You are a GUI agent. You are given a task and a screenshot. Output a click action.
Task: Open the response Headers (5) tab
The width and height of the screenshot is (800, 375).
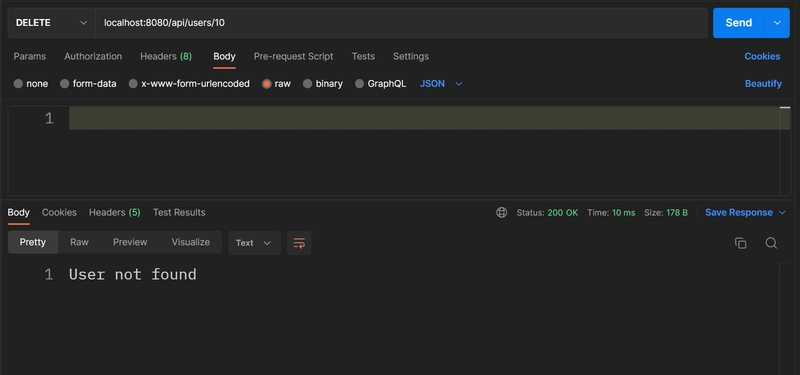114,212
